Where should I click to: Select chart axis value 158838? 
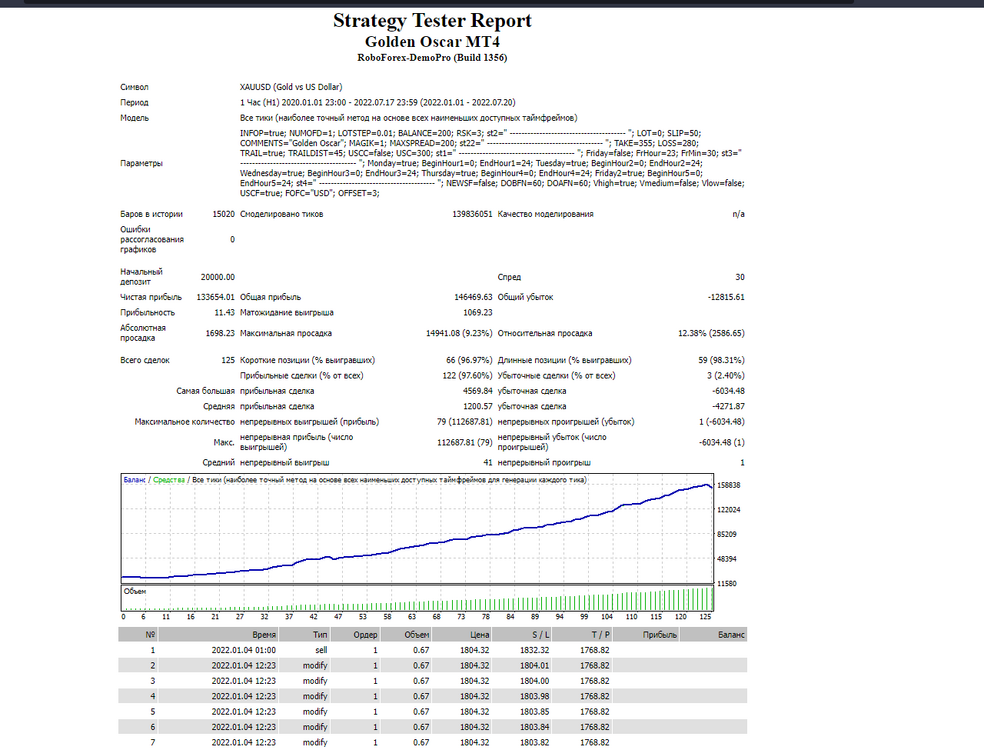[729, 485]
